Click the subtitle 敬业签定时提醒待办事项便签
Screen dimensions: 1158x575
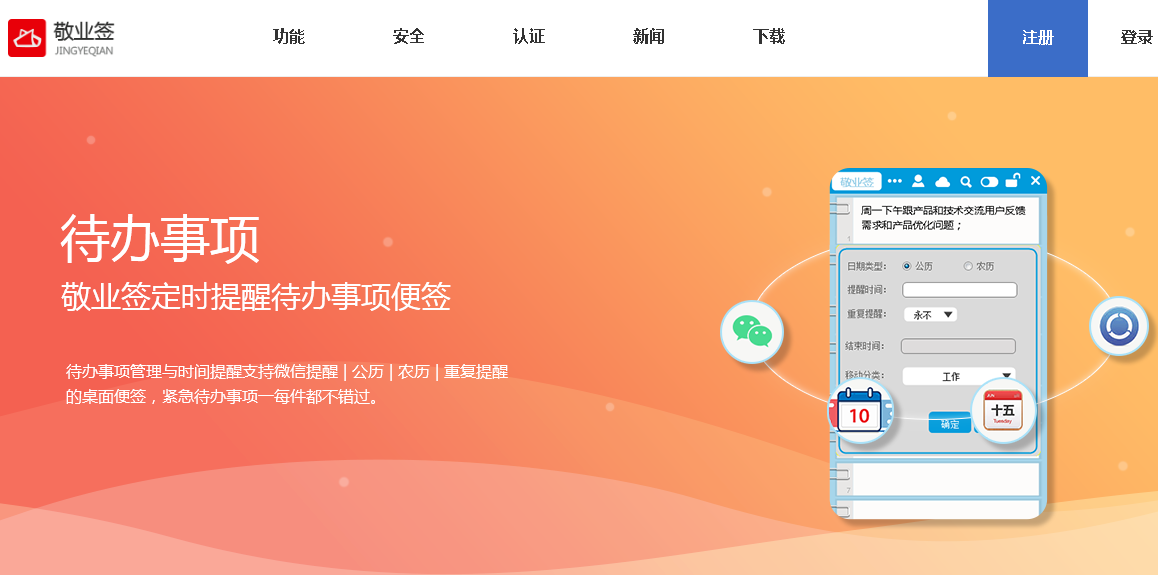point(256,297)
